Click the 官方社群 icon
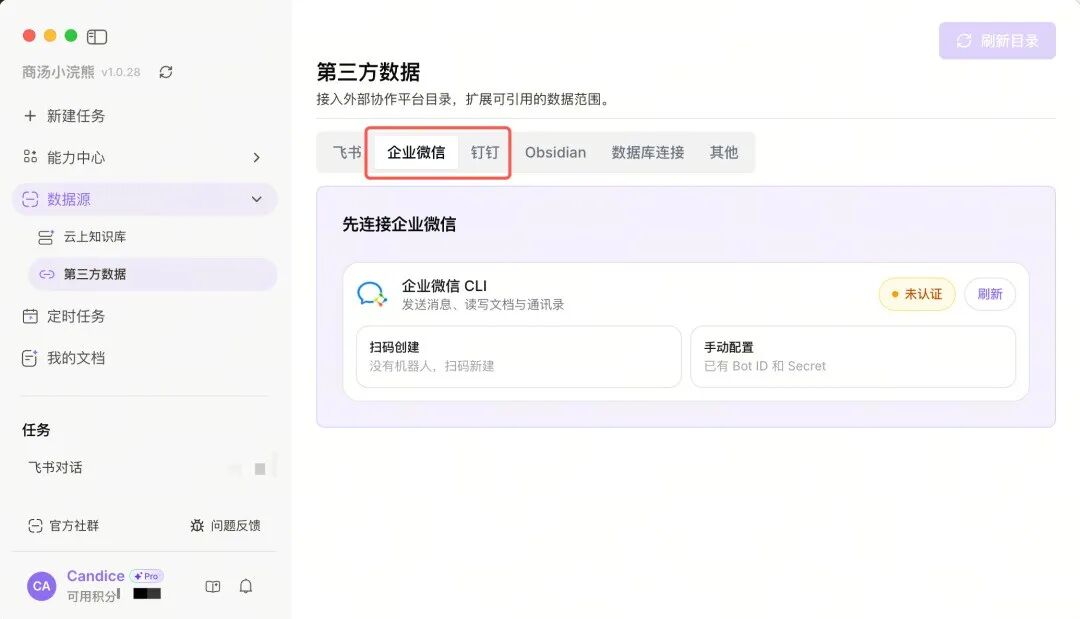1080x619 pixels. click(35, 526)
